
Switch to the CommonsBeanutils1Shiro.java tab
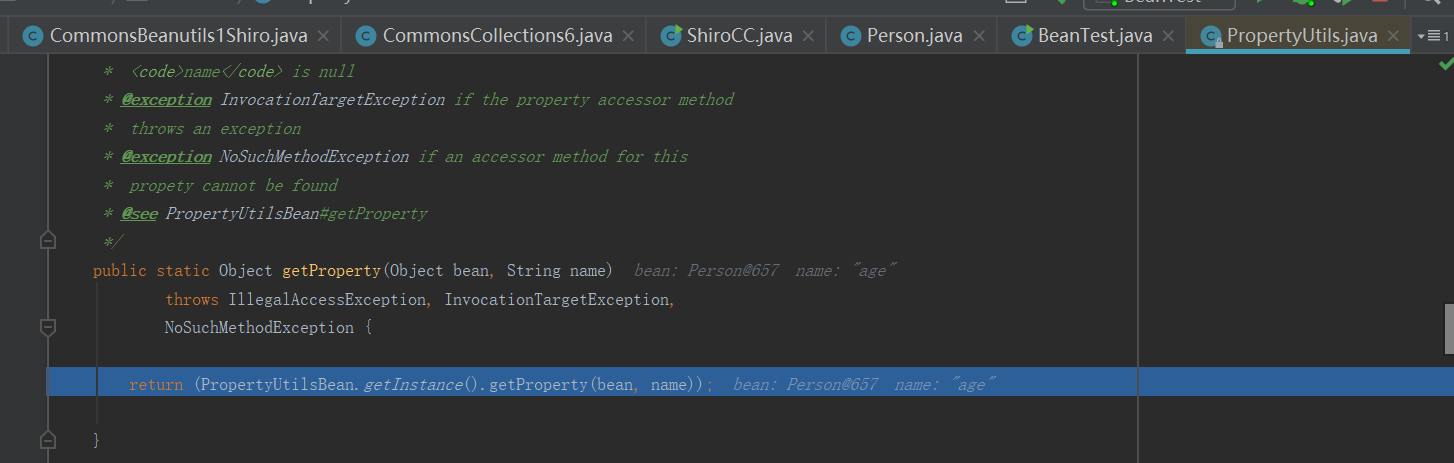pos(178,36)
